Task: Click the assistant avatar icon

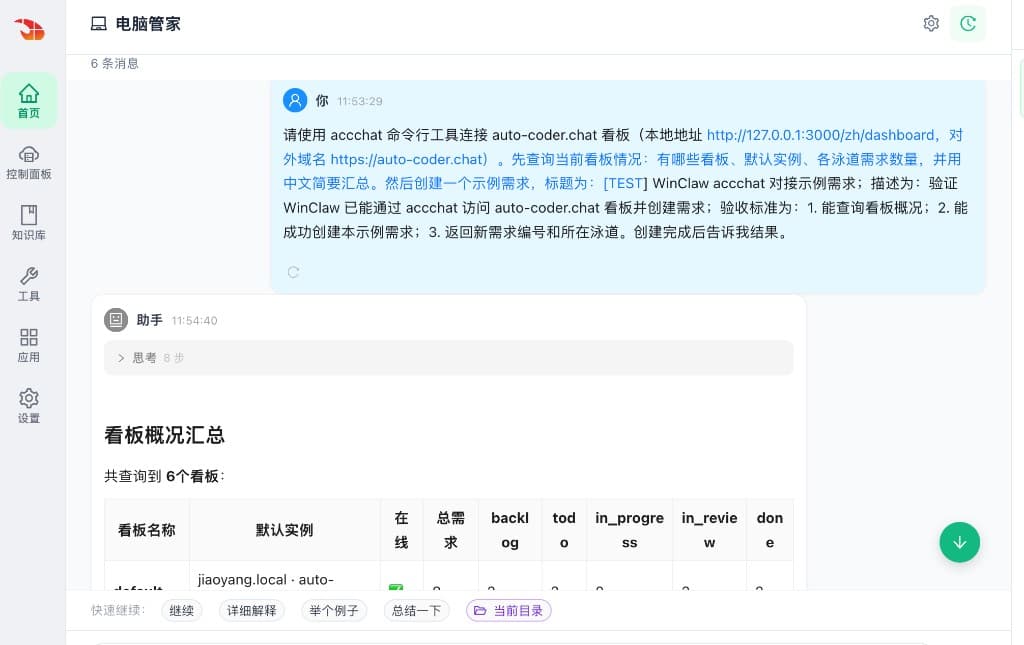Action: (x=116, y=320)
